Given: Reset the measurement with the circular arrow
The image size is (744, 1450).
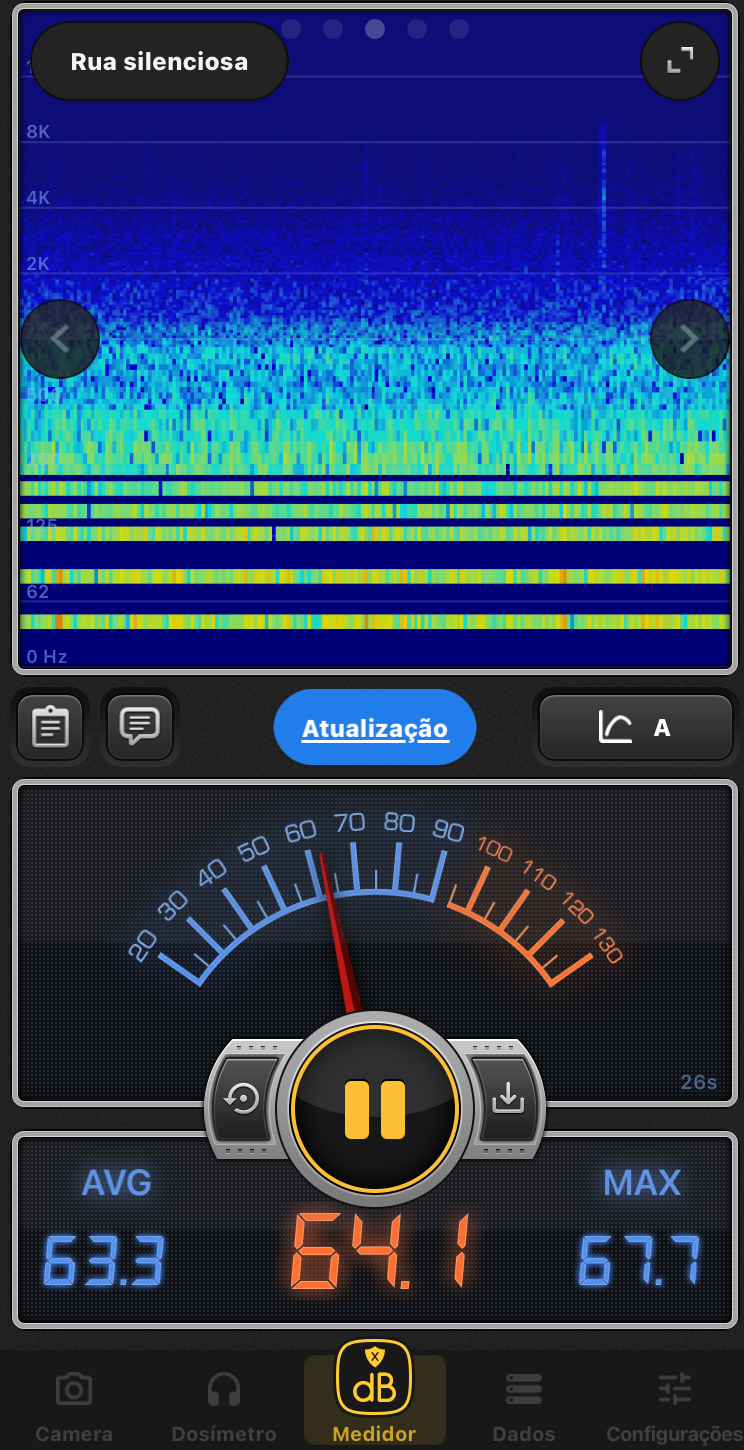Looking at the screenshot, I should pos(242,1098).
